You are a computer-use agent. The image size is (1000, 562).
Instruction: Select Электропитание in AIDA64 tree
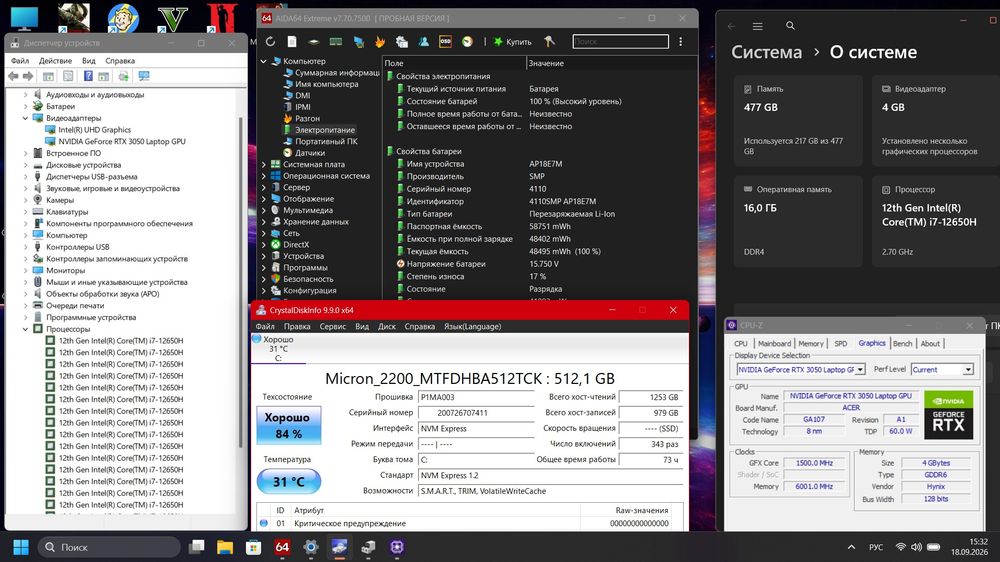click(324, 130)
